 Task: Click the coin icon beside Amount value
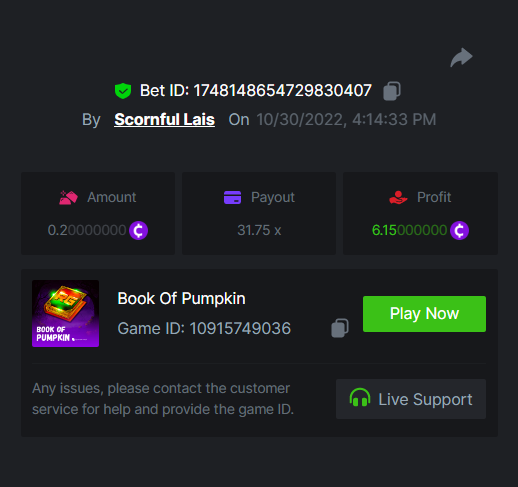[138, 230]
